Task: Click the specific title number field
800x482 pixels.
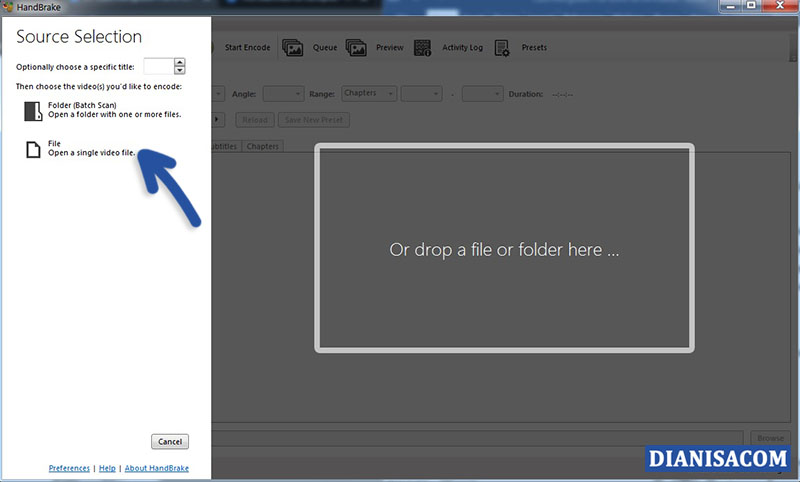Action: point(159,66)
